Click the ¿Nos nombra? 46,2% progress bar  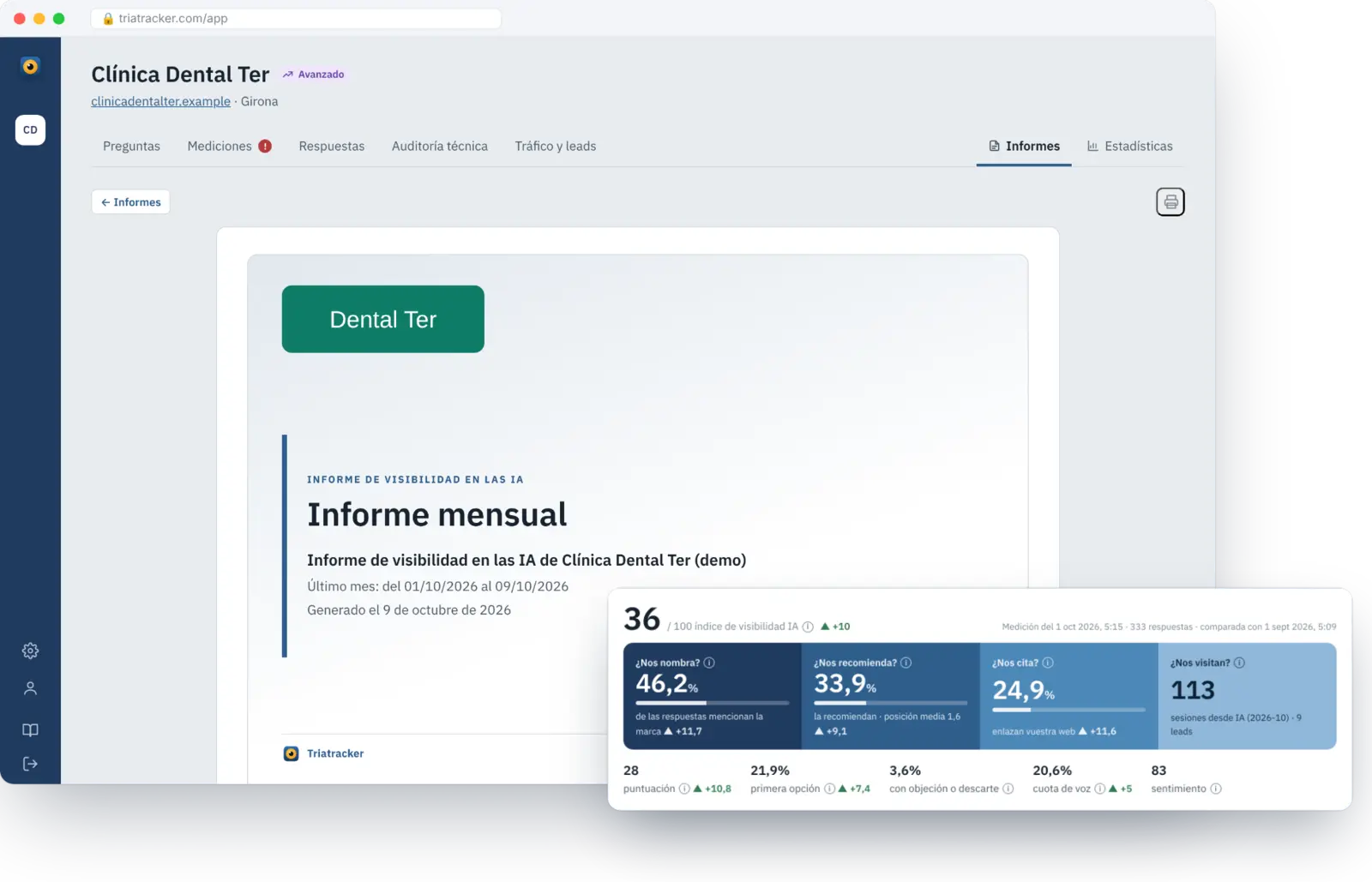click(x=712, y=703)
